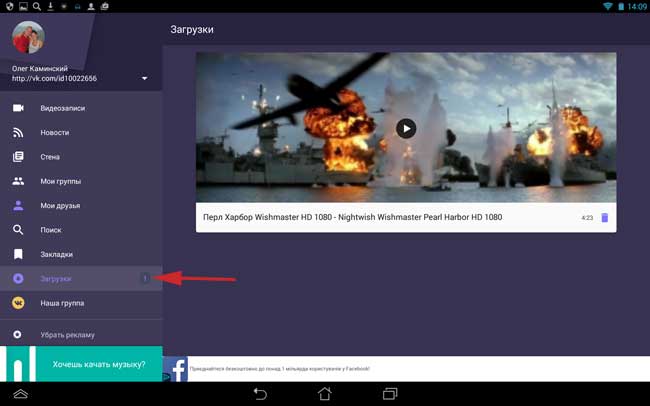Click the Наша группа VK icon
650x406 pixels.
(18, 303)
